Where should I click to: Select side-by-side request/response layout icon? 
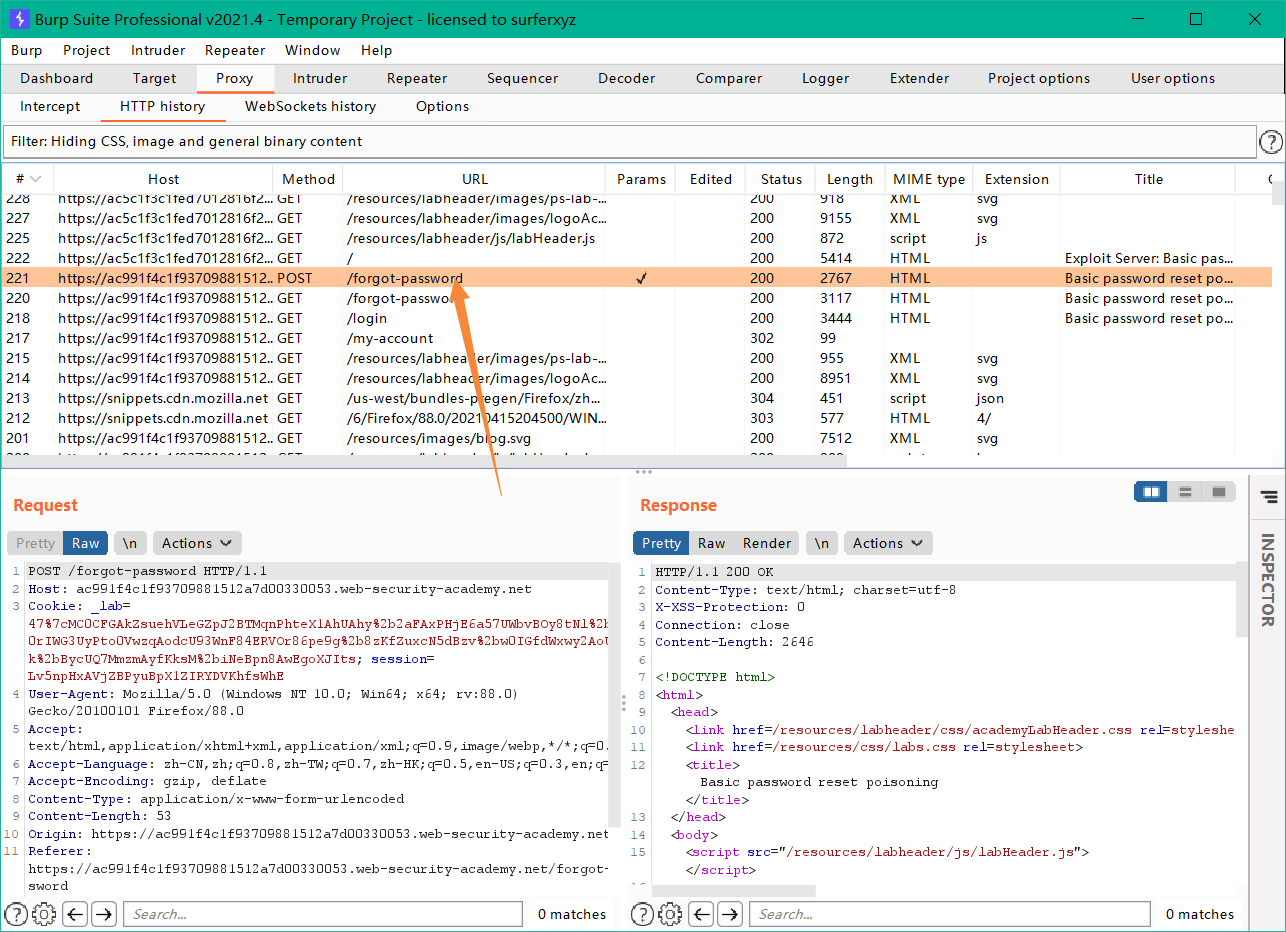pos(1151,492)
